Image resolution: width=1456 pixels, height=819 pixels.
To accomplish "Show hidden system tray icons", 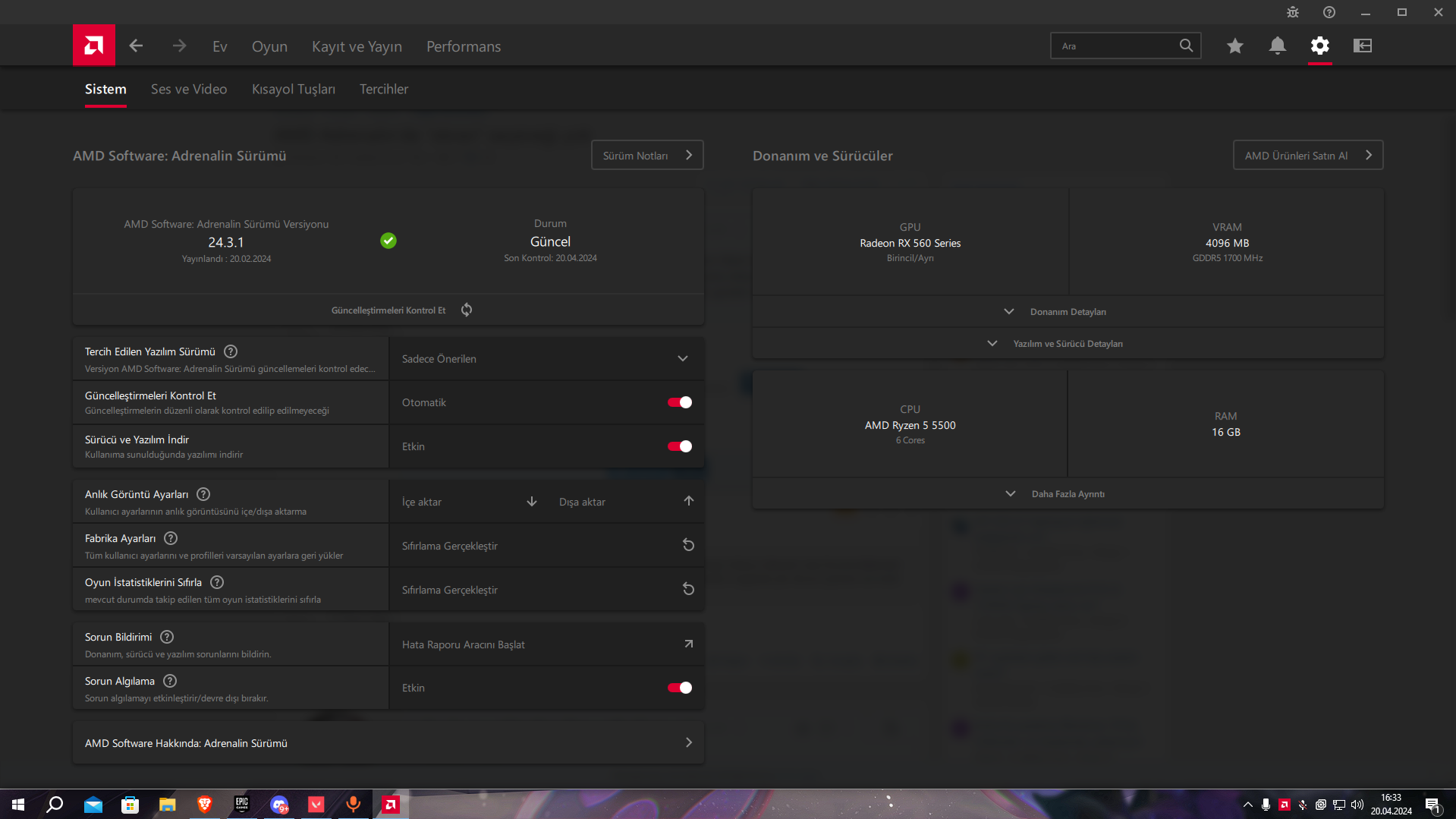I will tap(1248, 805).
